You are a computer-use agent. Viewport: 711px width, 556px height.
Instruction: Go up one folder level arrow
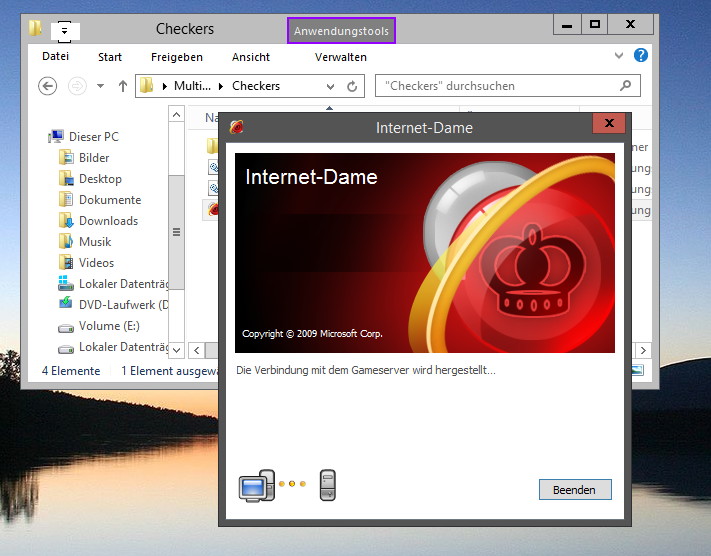[x=122, y=86]
